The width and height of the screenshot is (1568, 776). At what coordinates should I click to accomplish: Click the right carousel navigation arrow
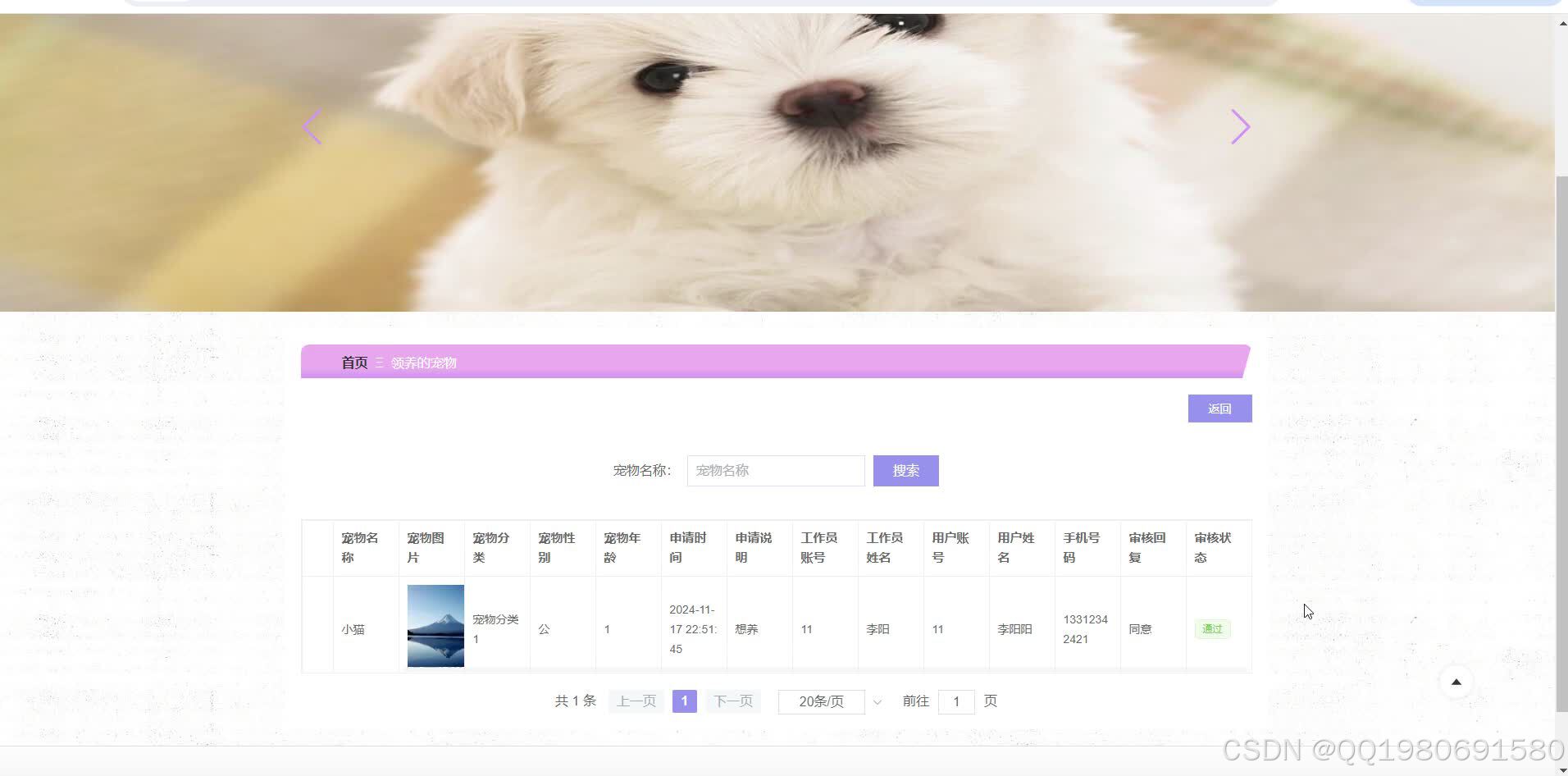tap(1240, 126)
